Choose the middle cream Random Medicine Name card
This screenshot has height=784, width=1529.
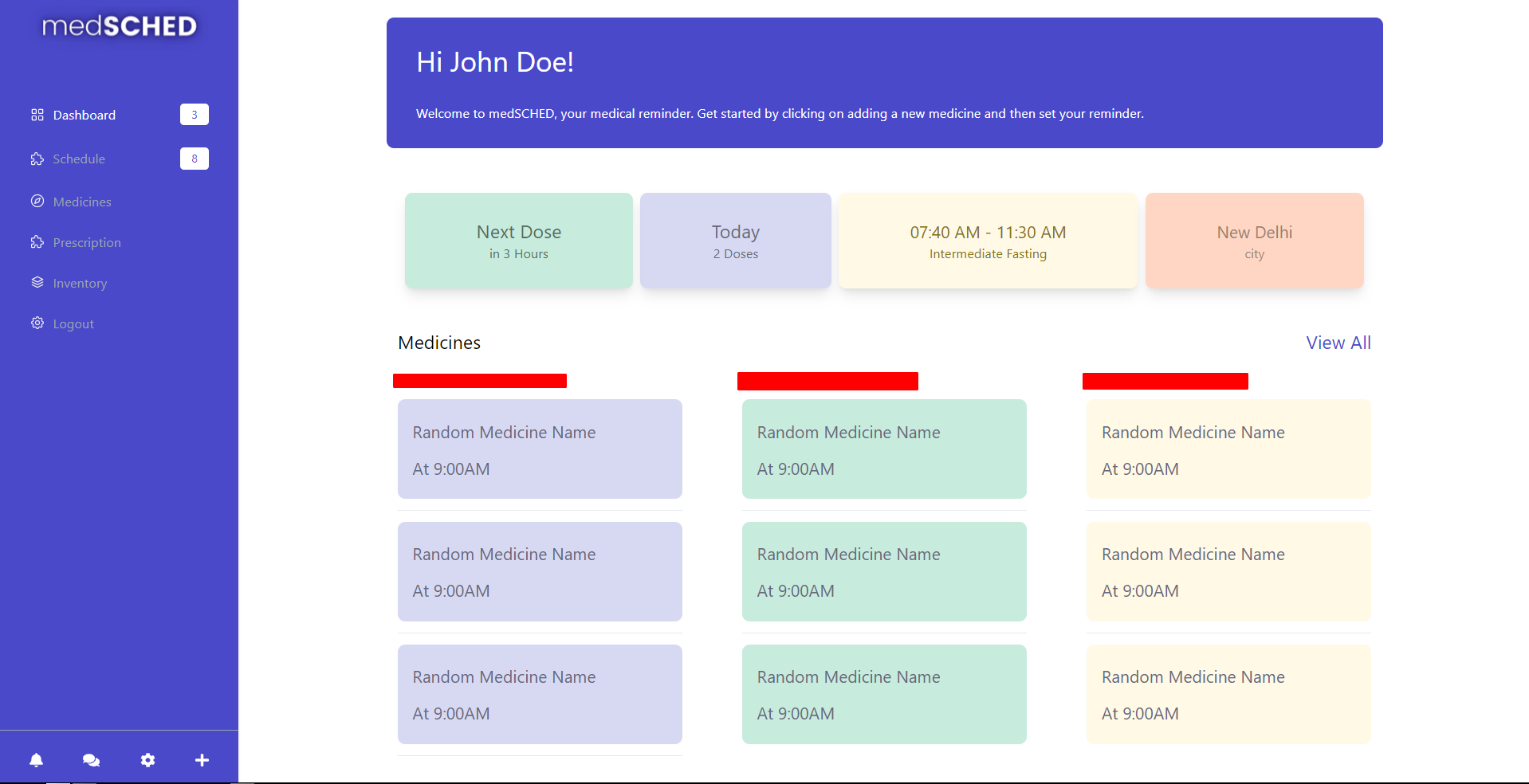click(x=1228, y=571)
